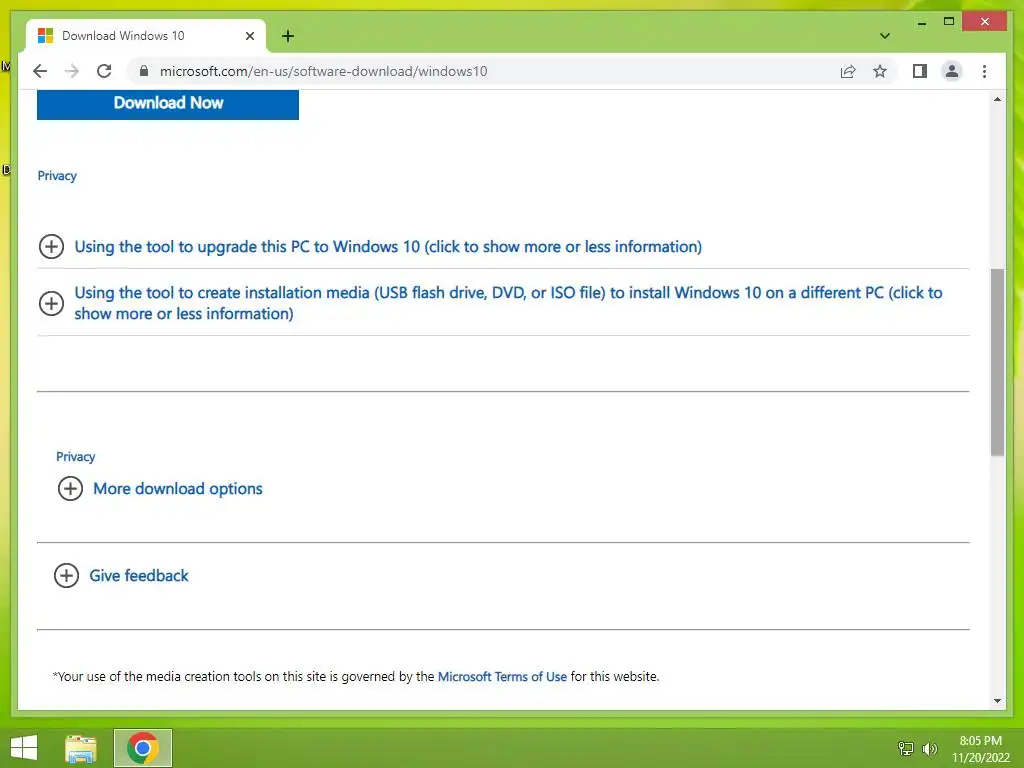Expand upgrade this PC section plus icon
This screenshot has width=1024, height=768.
pos(51,247)
